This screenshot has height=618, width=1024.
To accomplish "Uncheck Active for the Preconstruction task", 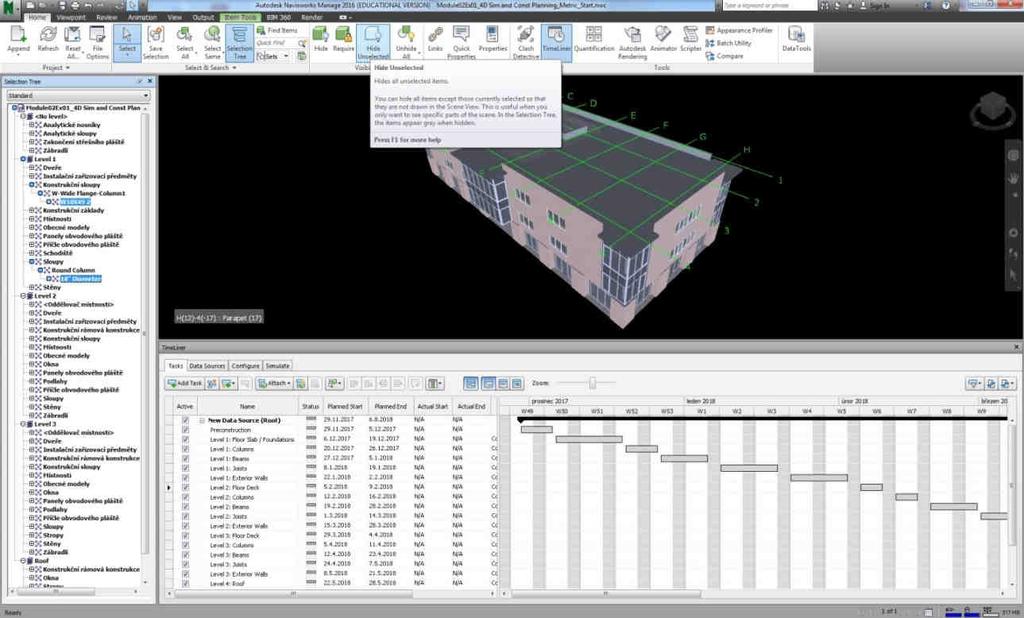I will point(185,430).
